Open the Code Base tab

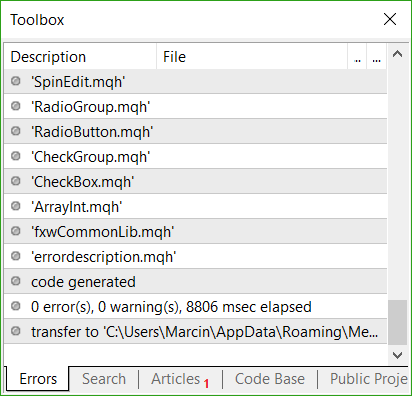pos(270,379)
